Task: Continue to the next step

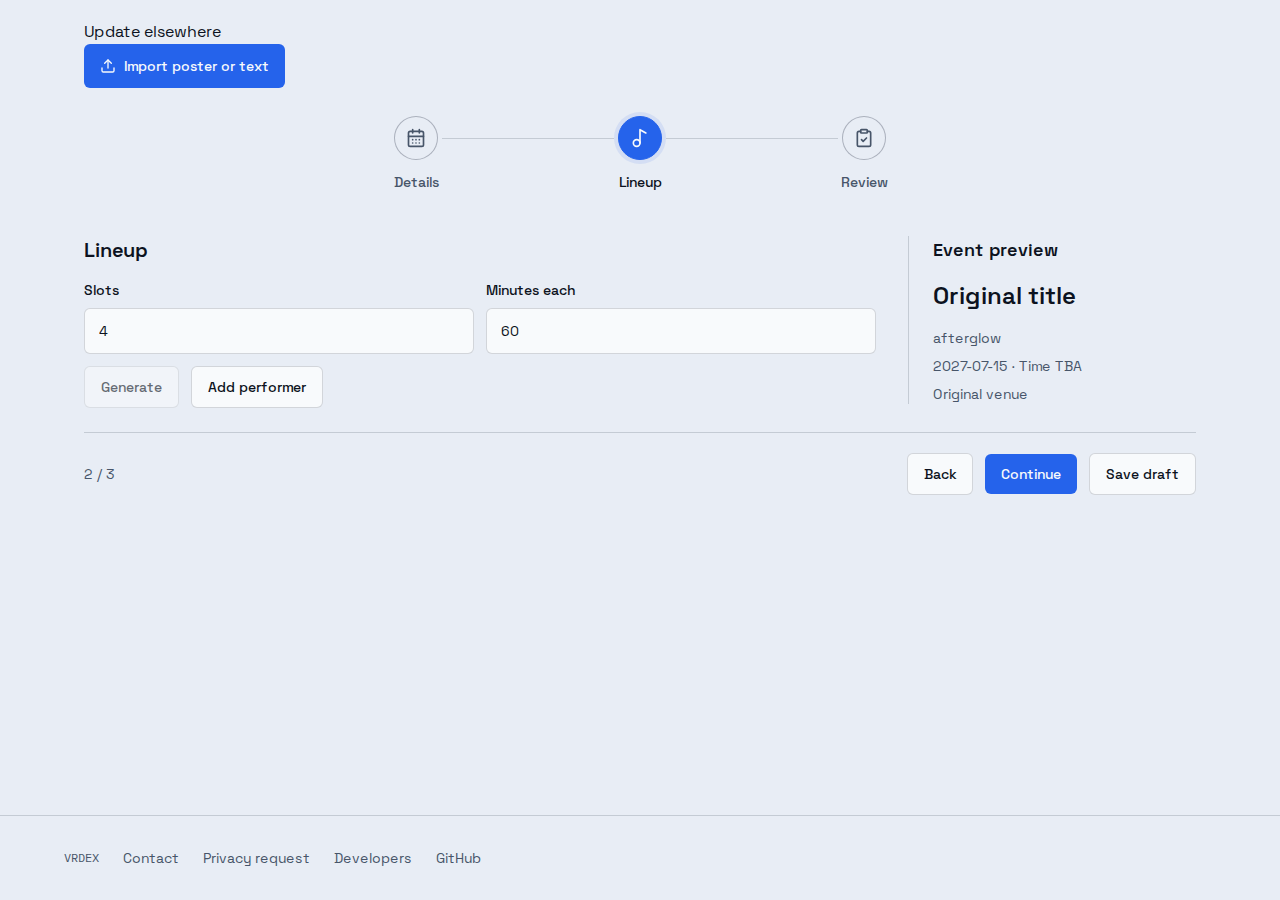Action: pyautogui.click(x=1031, y=474)
